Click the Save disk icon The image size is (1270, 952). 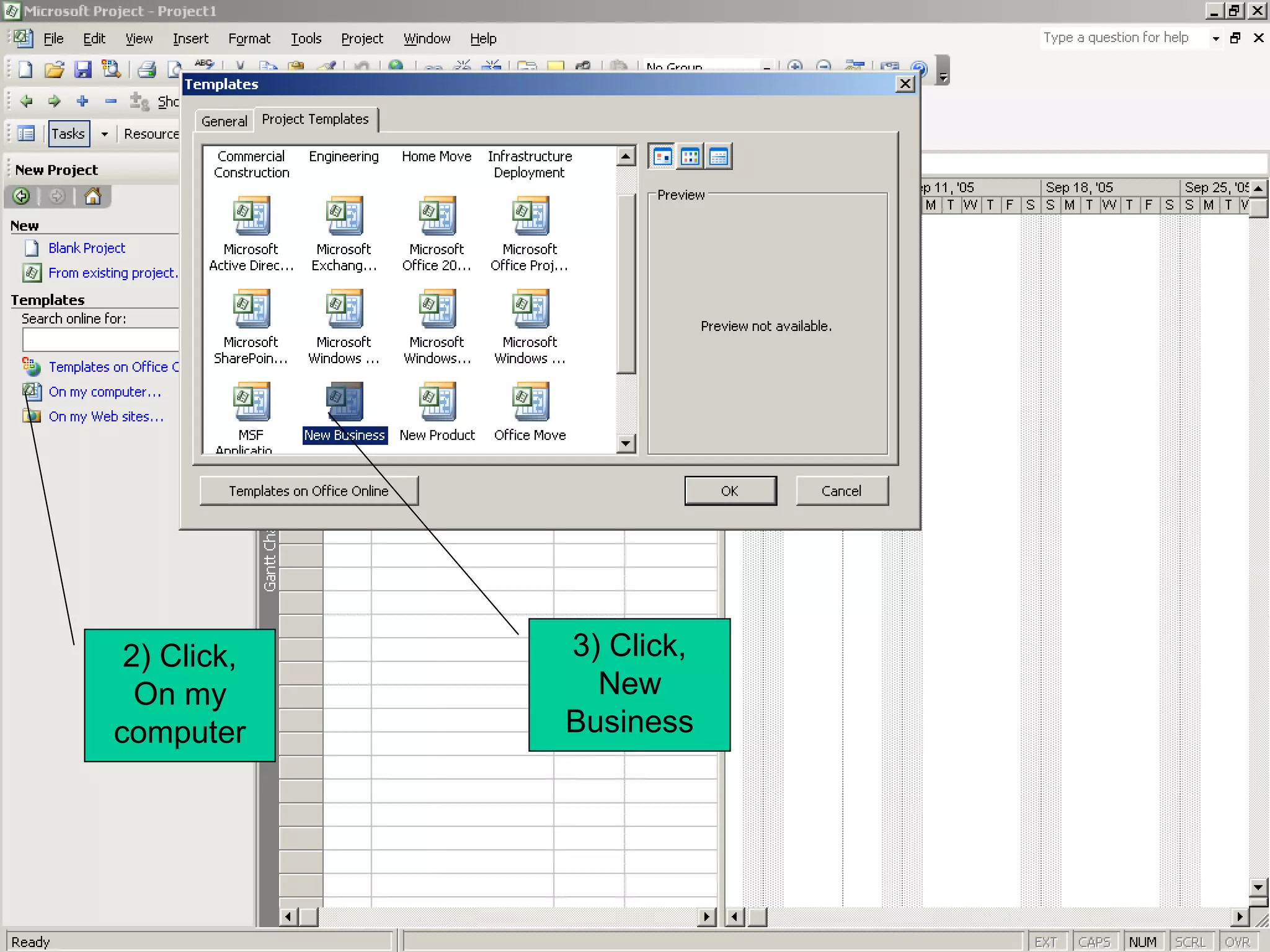tap(82, 69)
